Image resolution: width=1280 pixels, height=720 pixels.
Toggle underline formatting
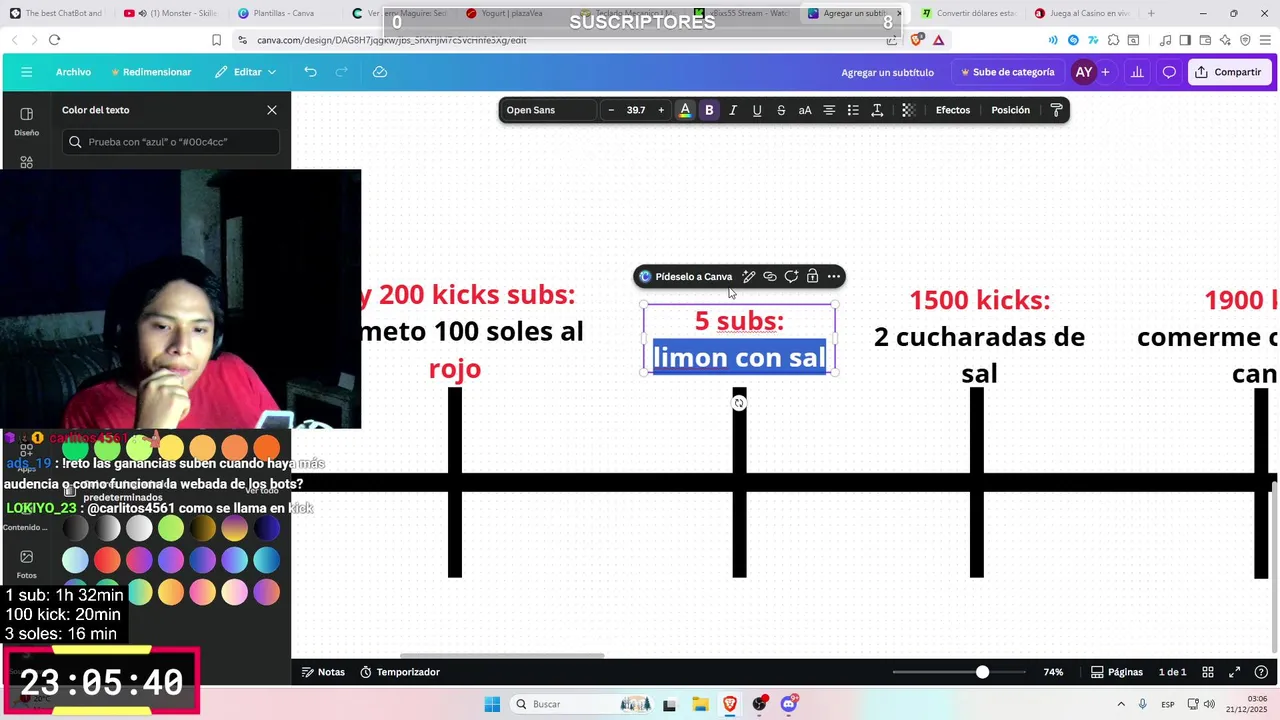click(x=757, y=110)
